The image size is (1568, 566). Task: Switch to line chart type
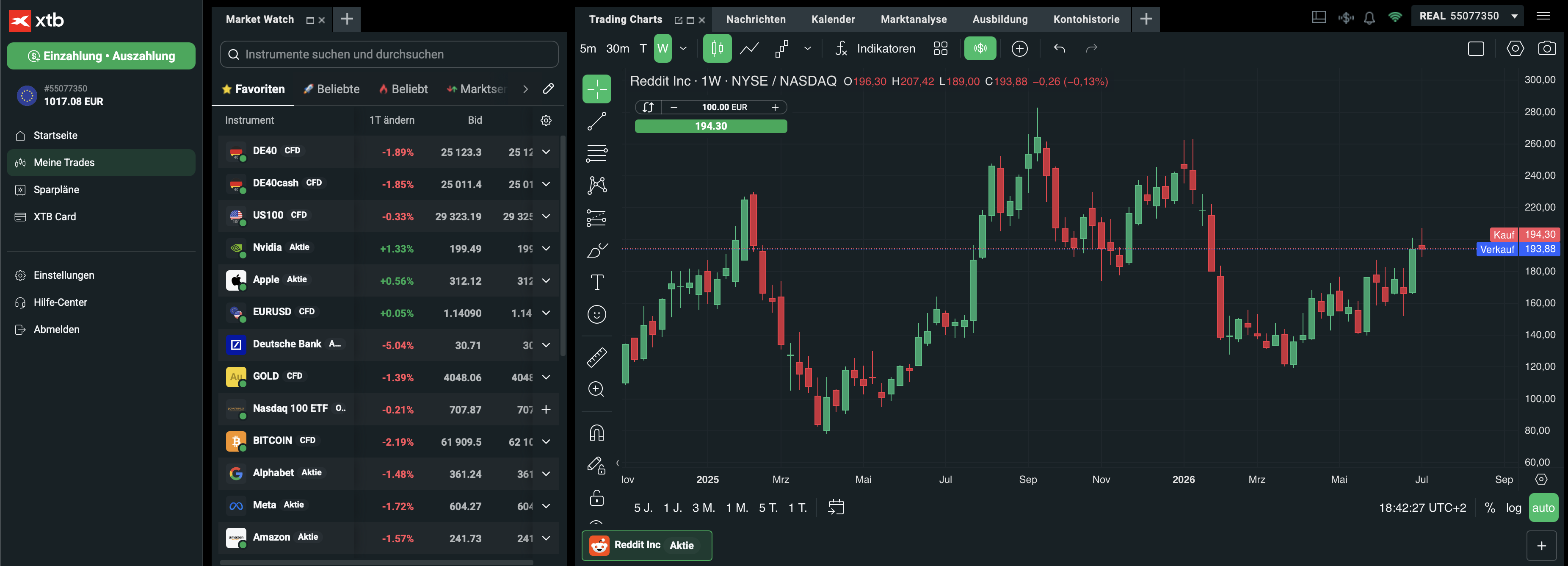tap(749, 49)
